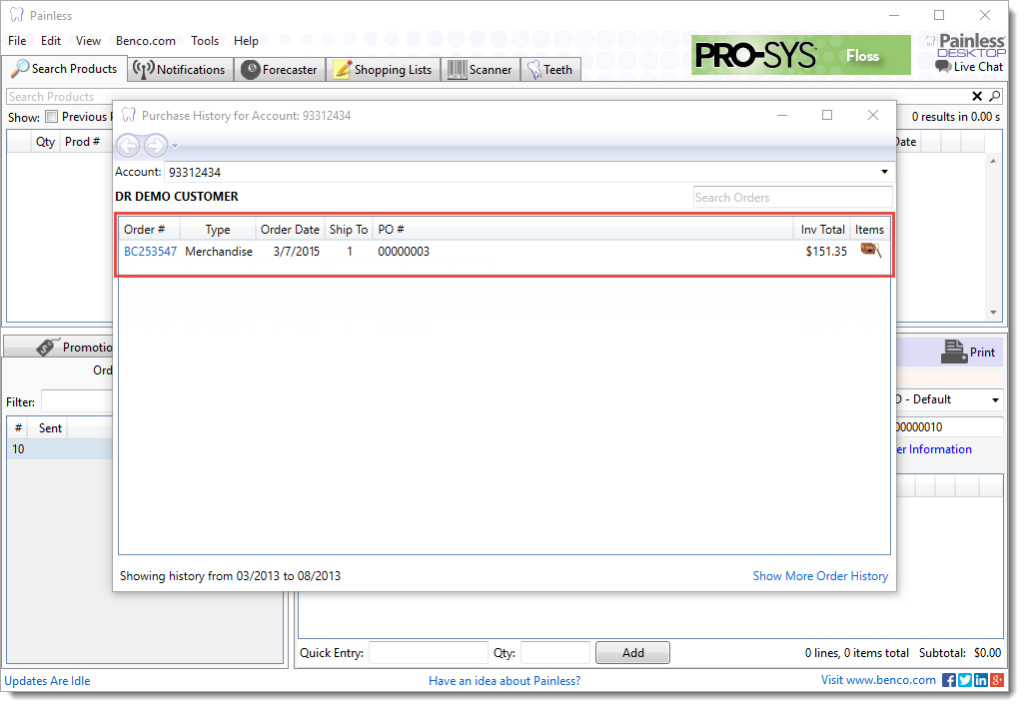The image size is (1024, 707).
Task: Open the Benco.com menu
Action: (145, 41)
